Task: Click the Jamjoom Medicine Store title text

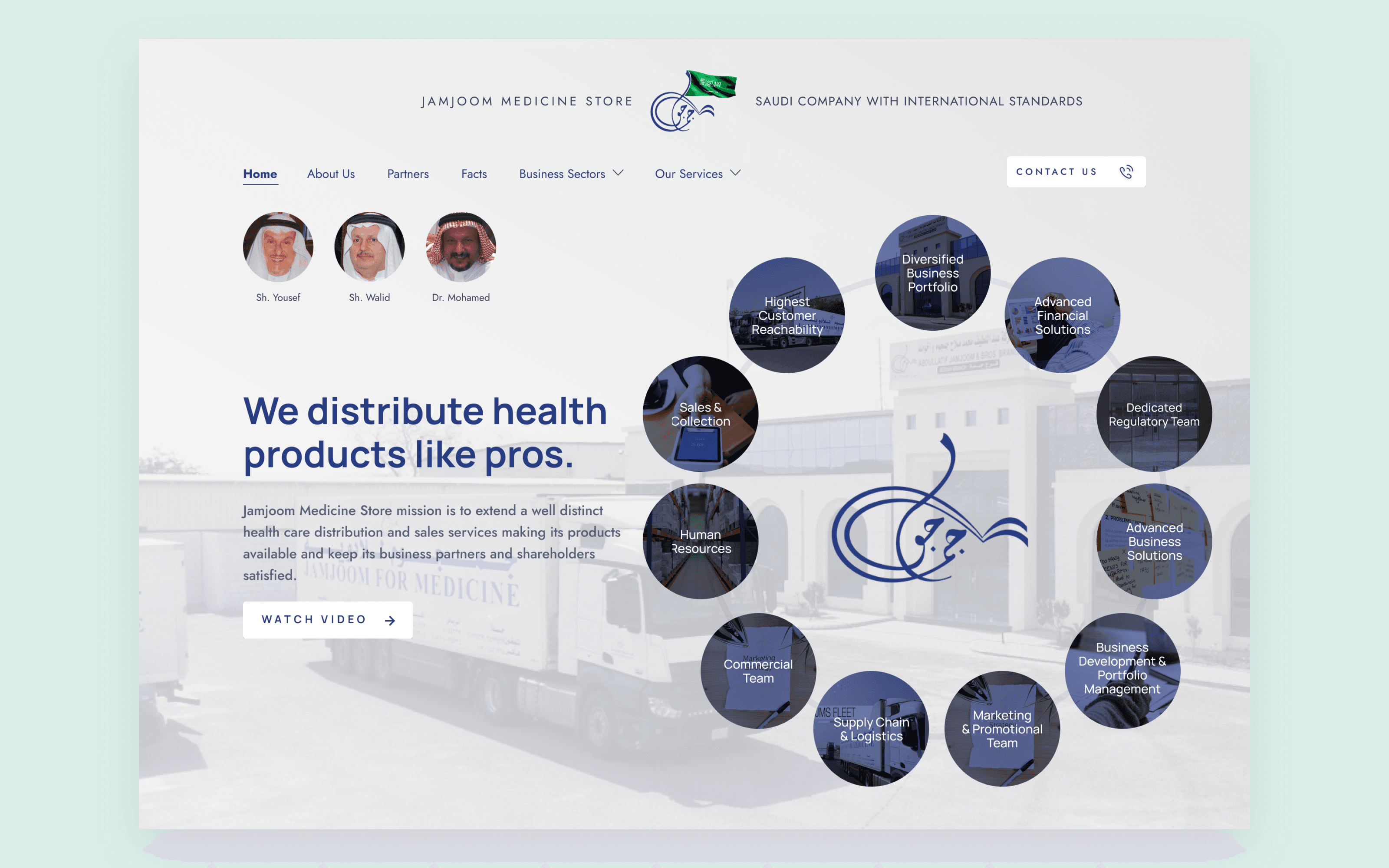Action: 527,102
